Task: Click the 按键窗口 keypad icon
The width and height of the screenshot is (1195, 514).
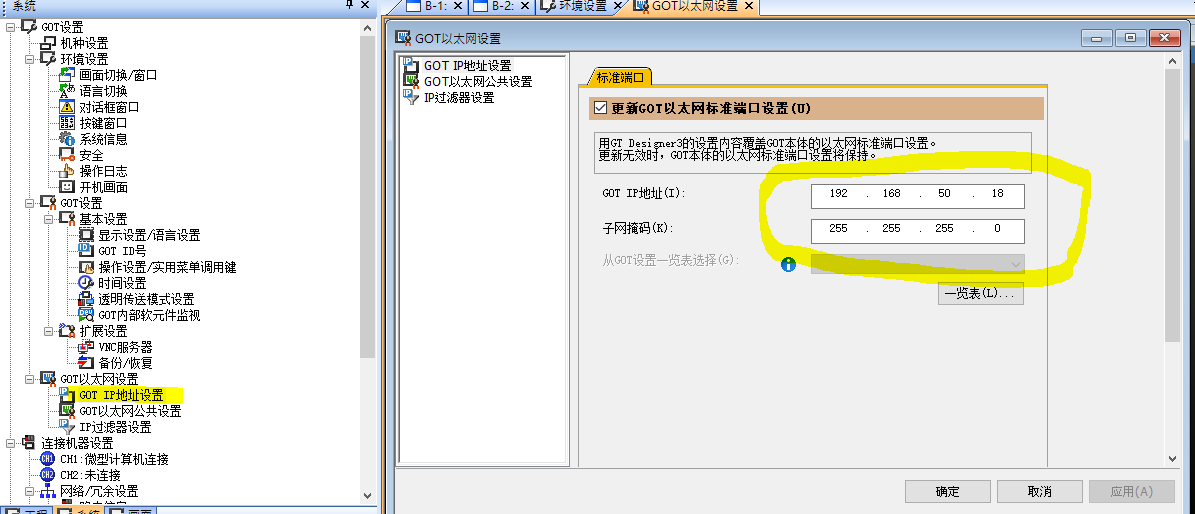Action: point(68,123)
